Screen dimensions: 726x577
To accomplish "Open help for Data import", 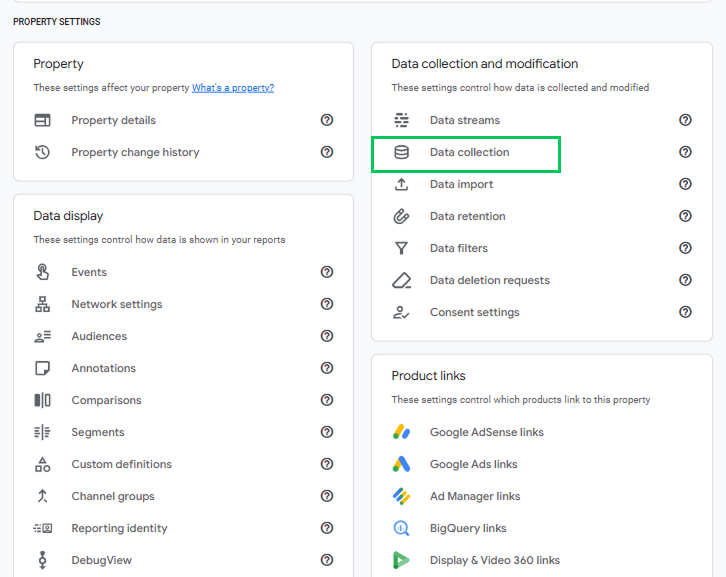I will [x=685, y=184].
